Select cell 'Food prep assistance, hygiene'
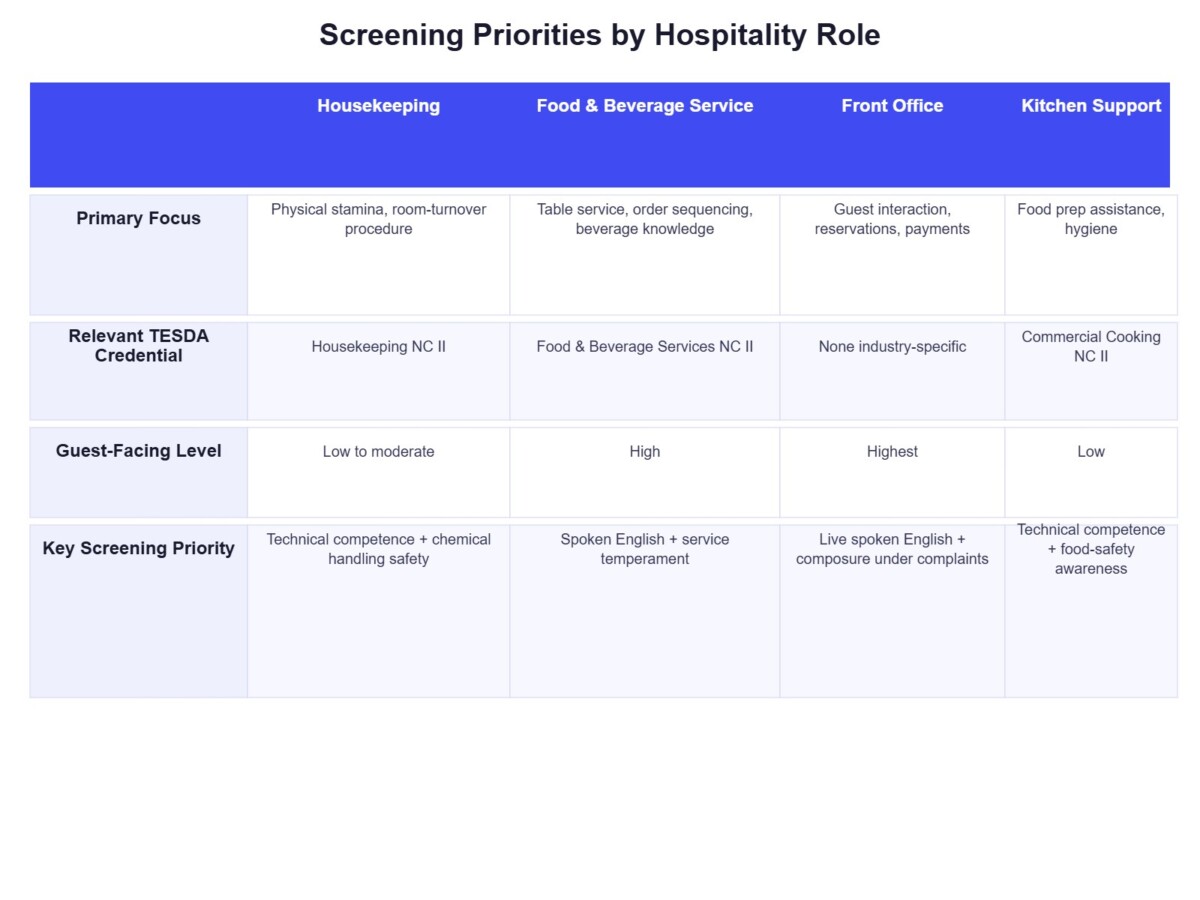 (1091, 255)
